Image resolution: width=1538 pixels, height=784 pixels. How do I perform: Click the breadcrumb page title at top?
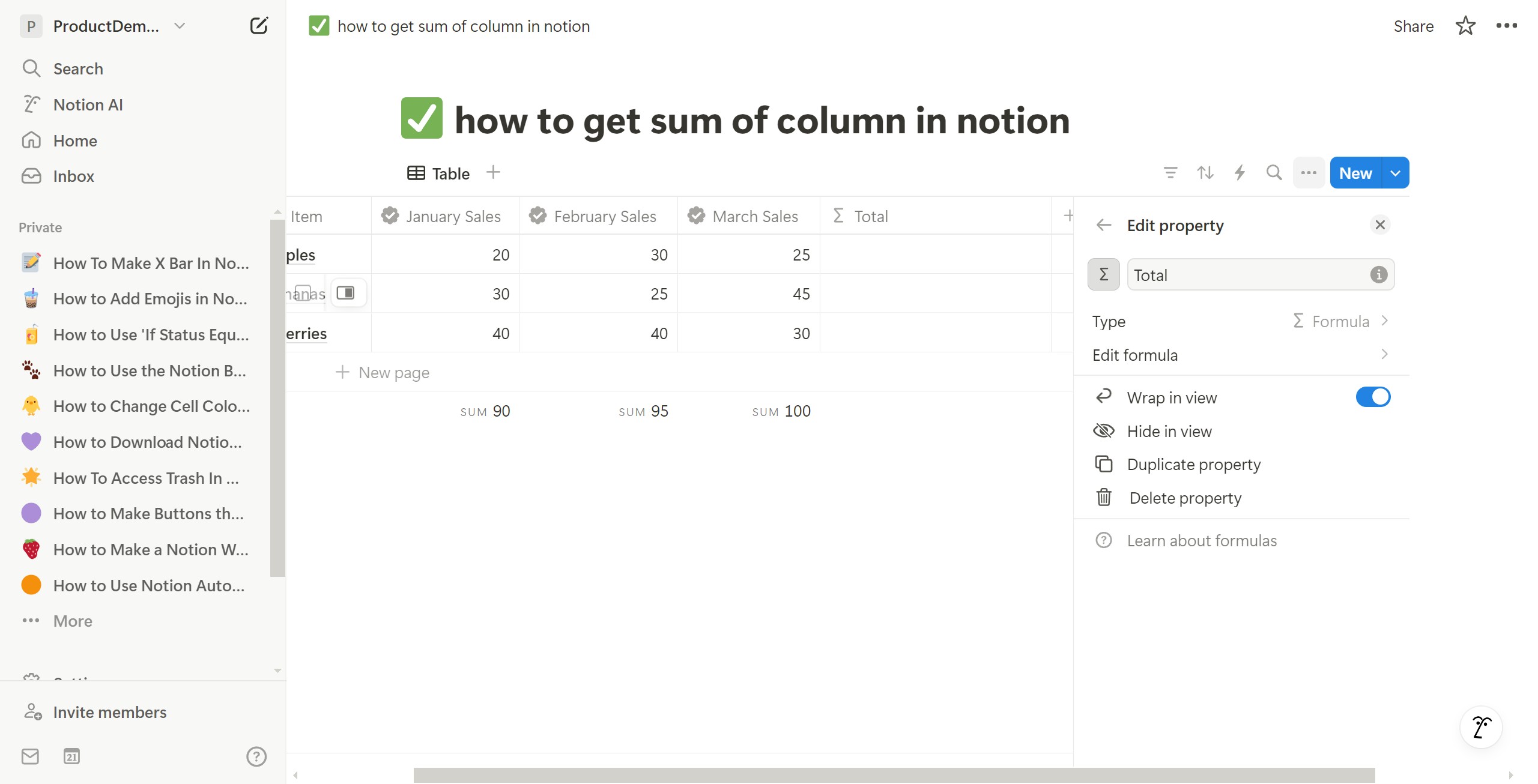450,26
